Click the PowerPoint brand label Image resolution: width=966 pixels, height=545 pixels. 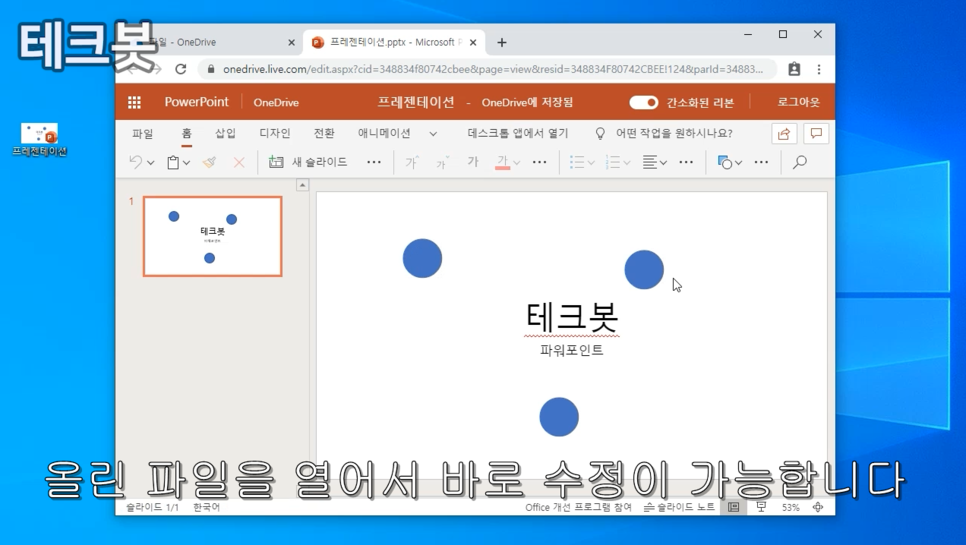point(197,102)
